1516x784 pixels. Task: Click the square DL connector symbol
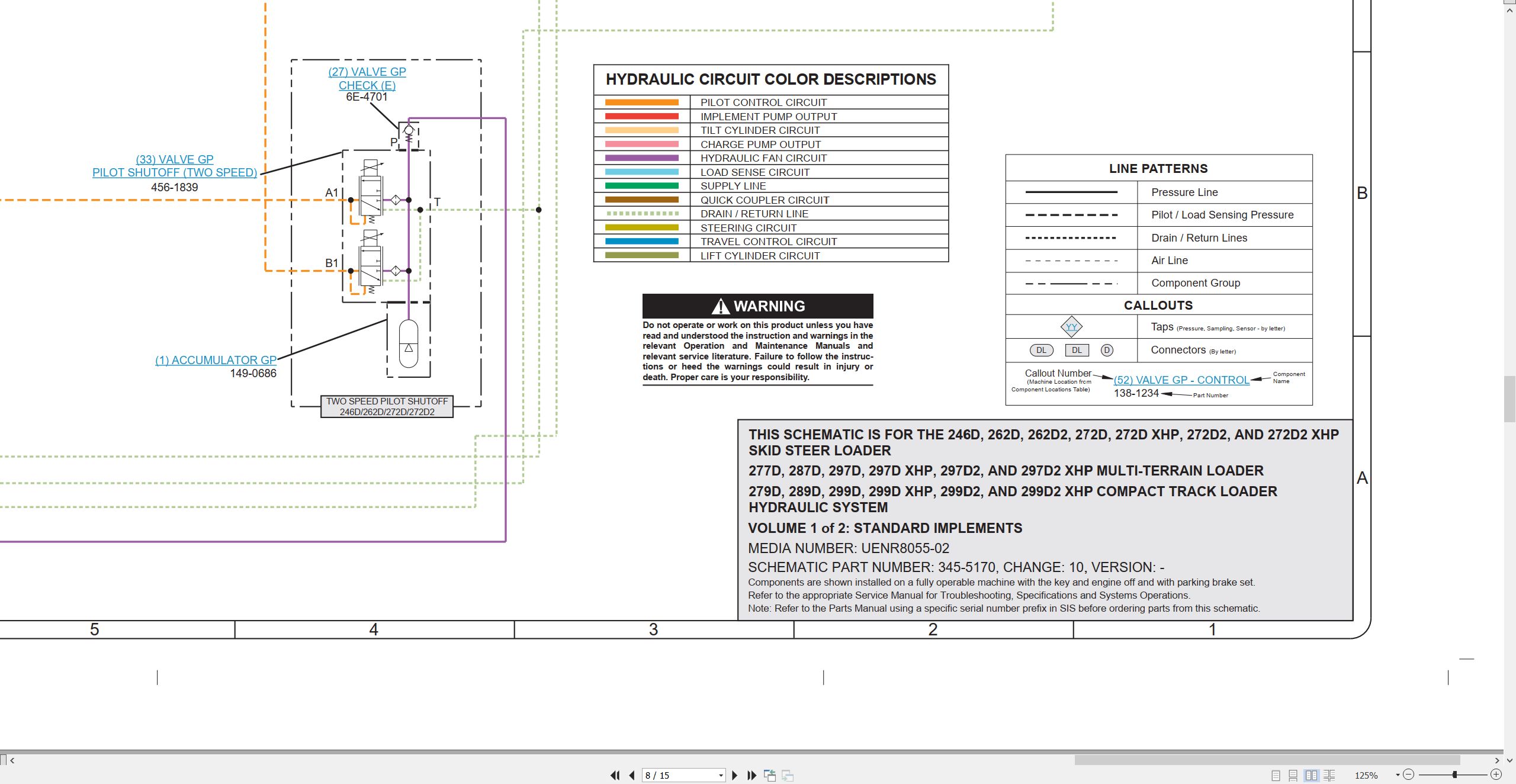1077,350
